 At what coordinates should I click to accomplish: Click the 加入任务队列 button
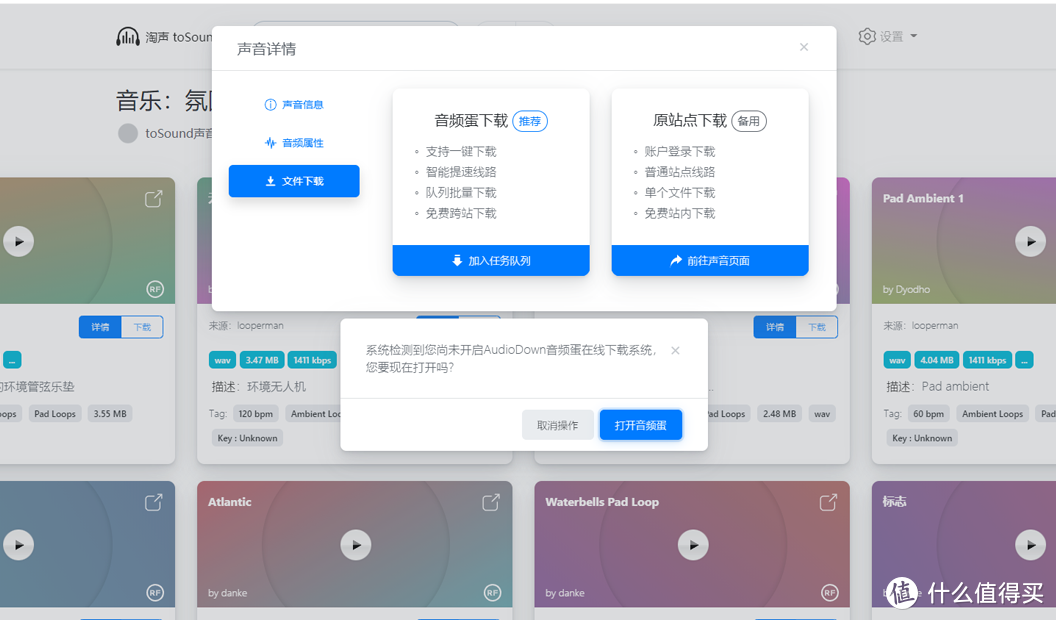tap(491, 261)
